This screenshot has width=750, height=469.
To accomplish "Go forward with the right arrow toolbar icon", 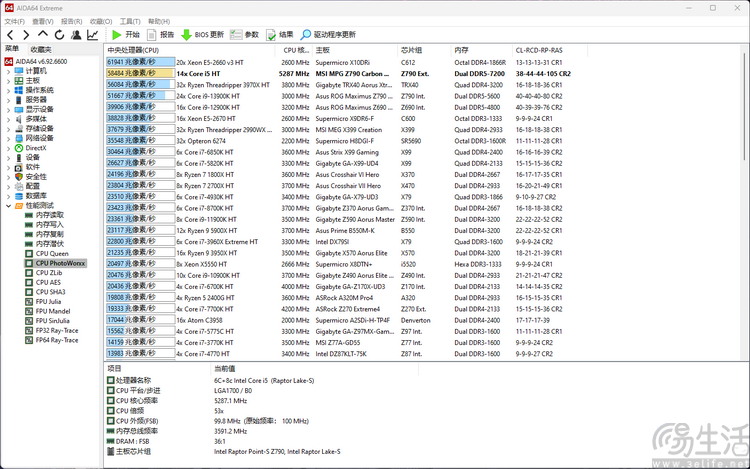I will click(26, 34).
